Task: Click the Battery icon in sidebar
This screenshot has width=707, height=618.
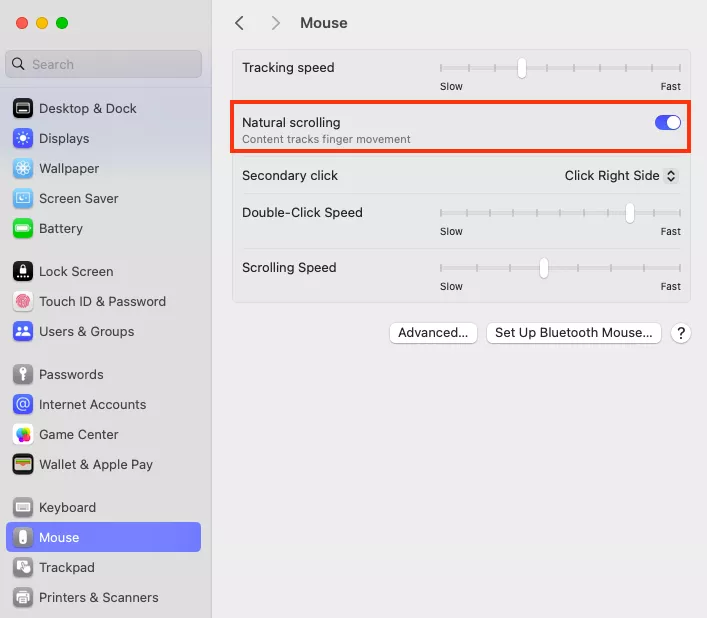Action: point(23,229)
